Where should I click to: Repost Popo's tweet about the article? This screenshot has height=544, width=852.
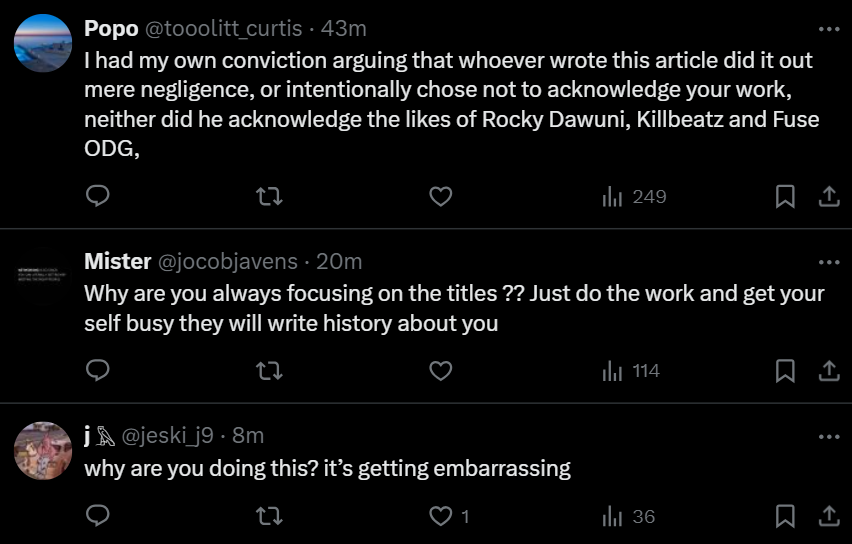click(270, 197)
